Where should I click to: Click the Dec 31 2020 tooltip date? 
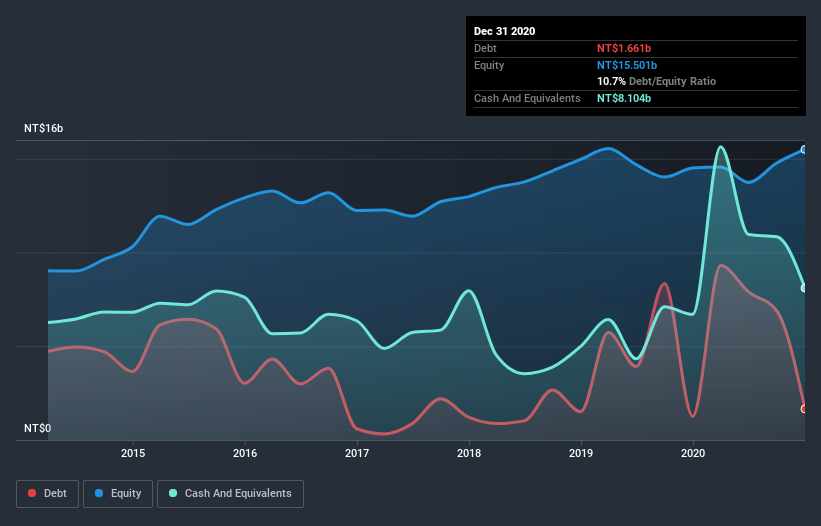[504, 31]
